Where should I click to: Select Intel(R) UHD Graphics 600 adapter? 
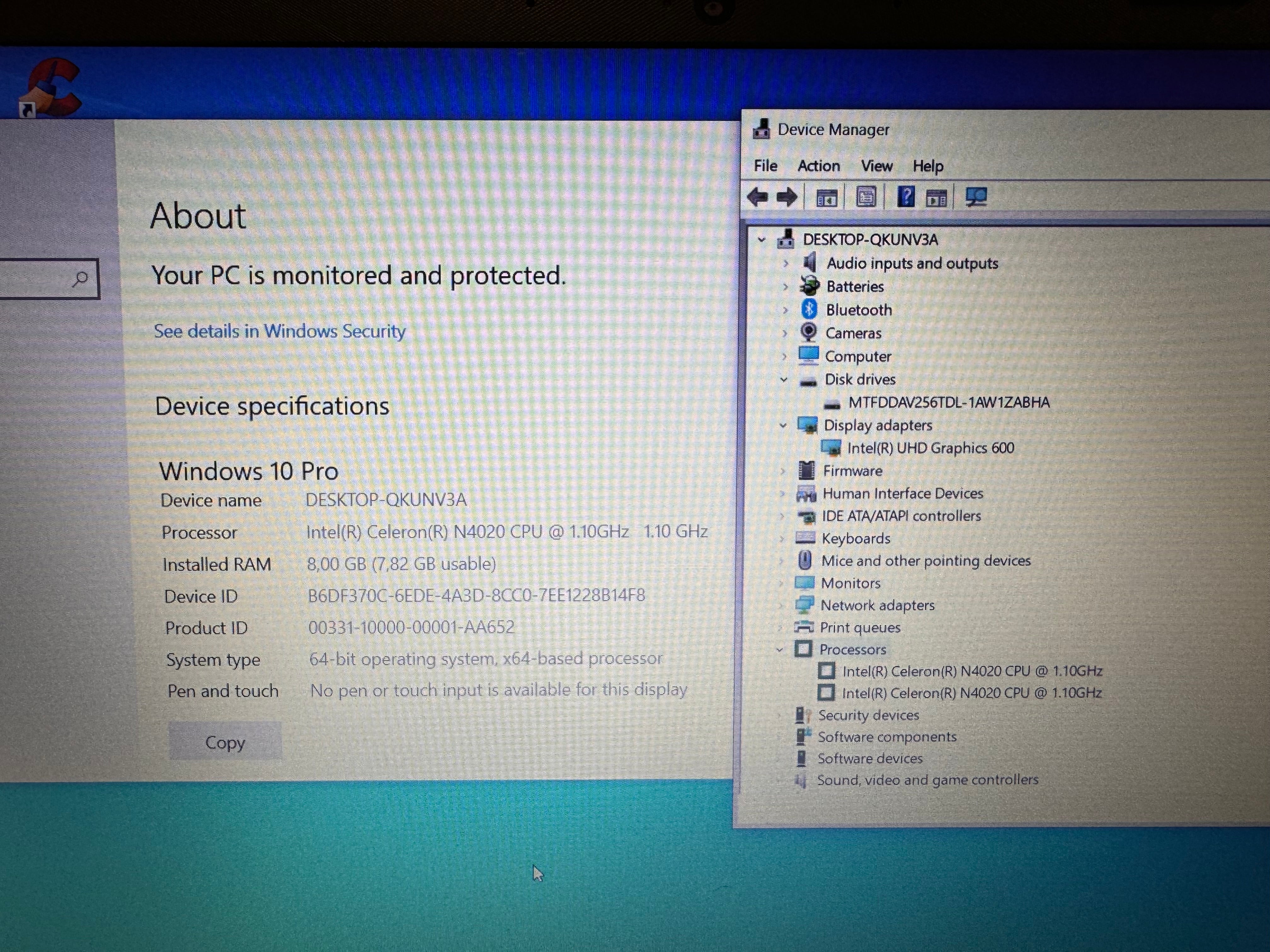pyautogui.click(x=930, y=448)
